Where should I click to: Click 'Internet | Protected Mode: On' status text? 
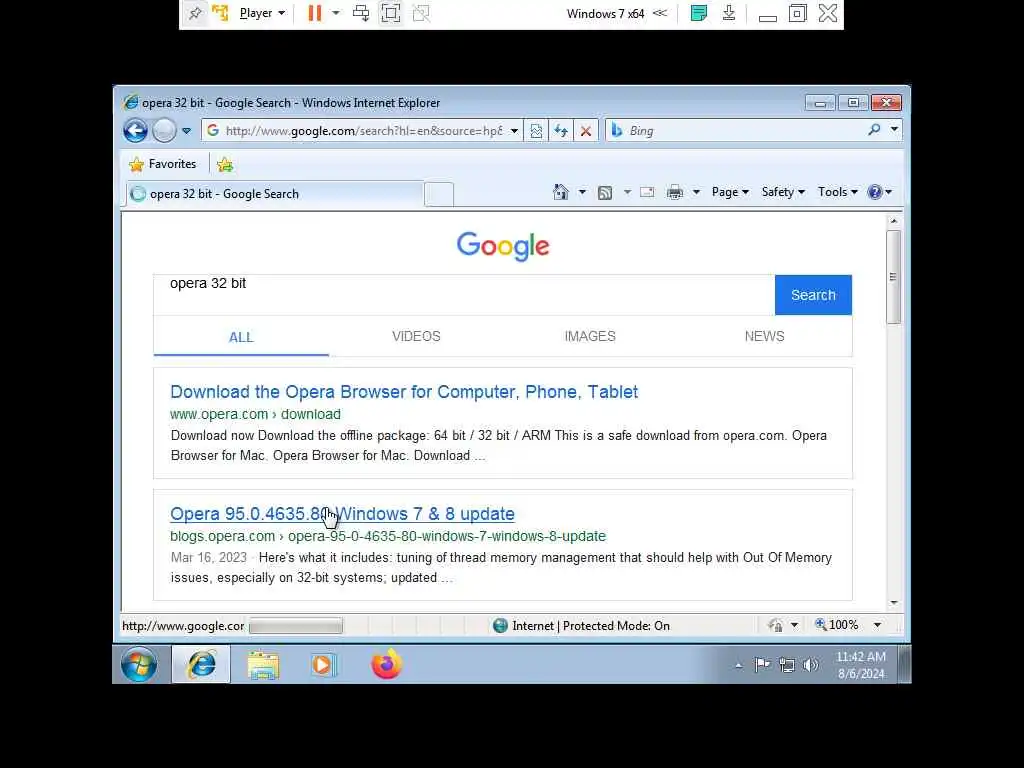click(x=591, y=626)
